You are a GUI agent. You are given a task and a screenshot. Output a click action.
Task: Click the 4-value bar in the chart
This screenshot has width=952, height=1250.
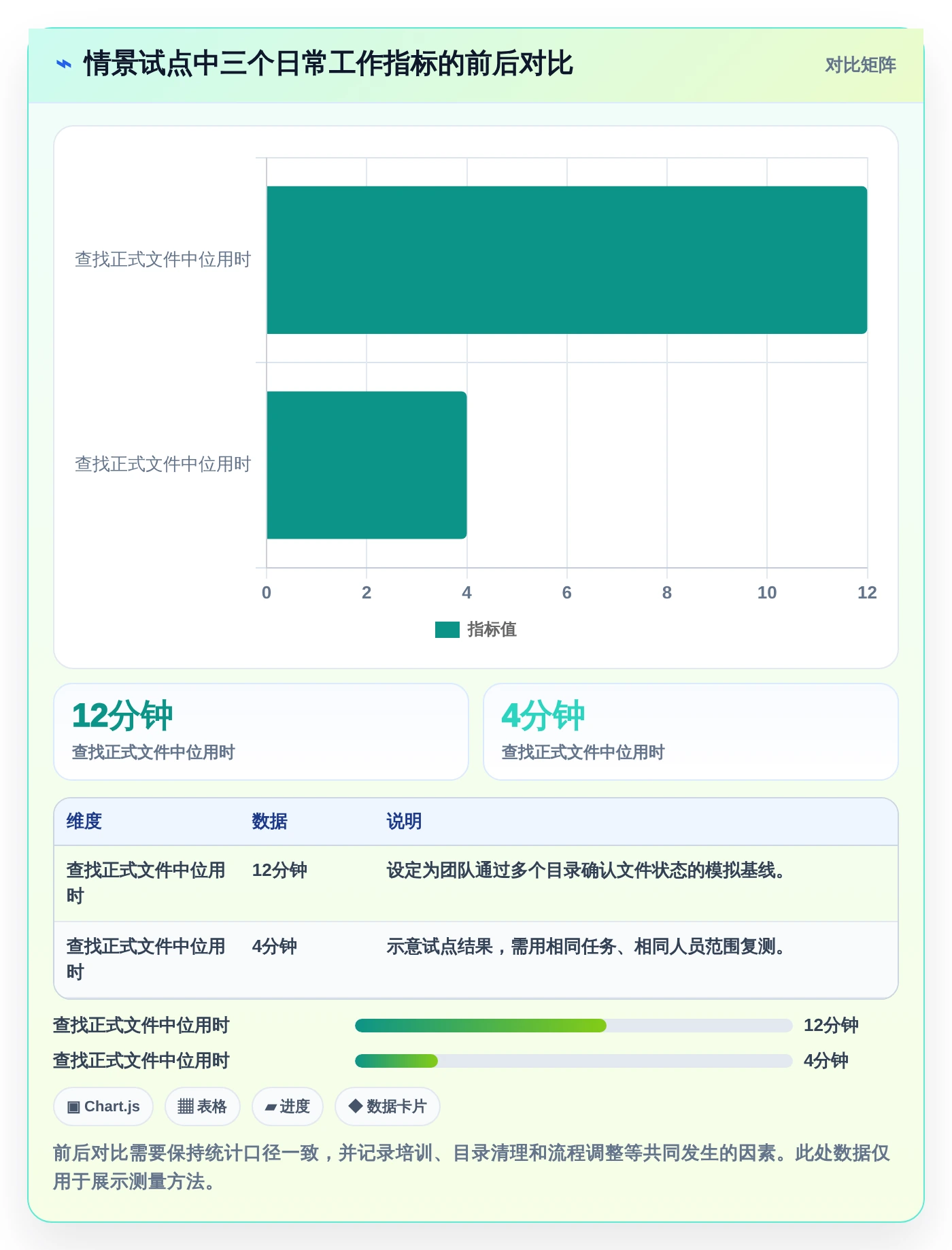pyautogui.click(x=367, y=465)
